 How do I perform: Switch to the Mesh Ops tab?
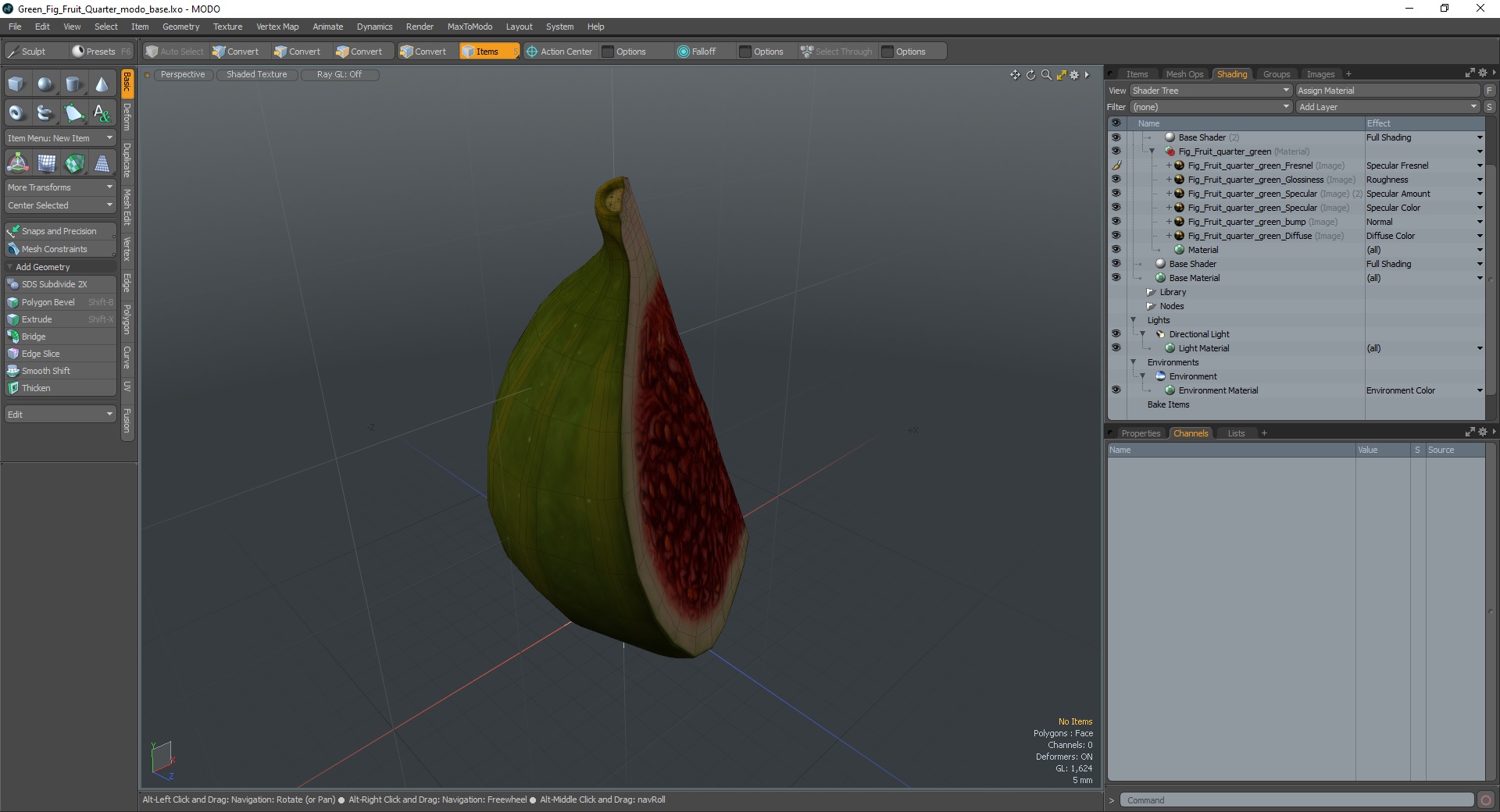[x=1184, y=74]
